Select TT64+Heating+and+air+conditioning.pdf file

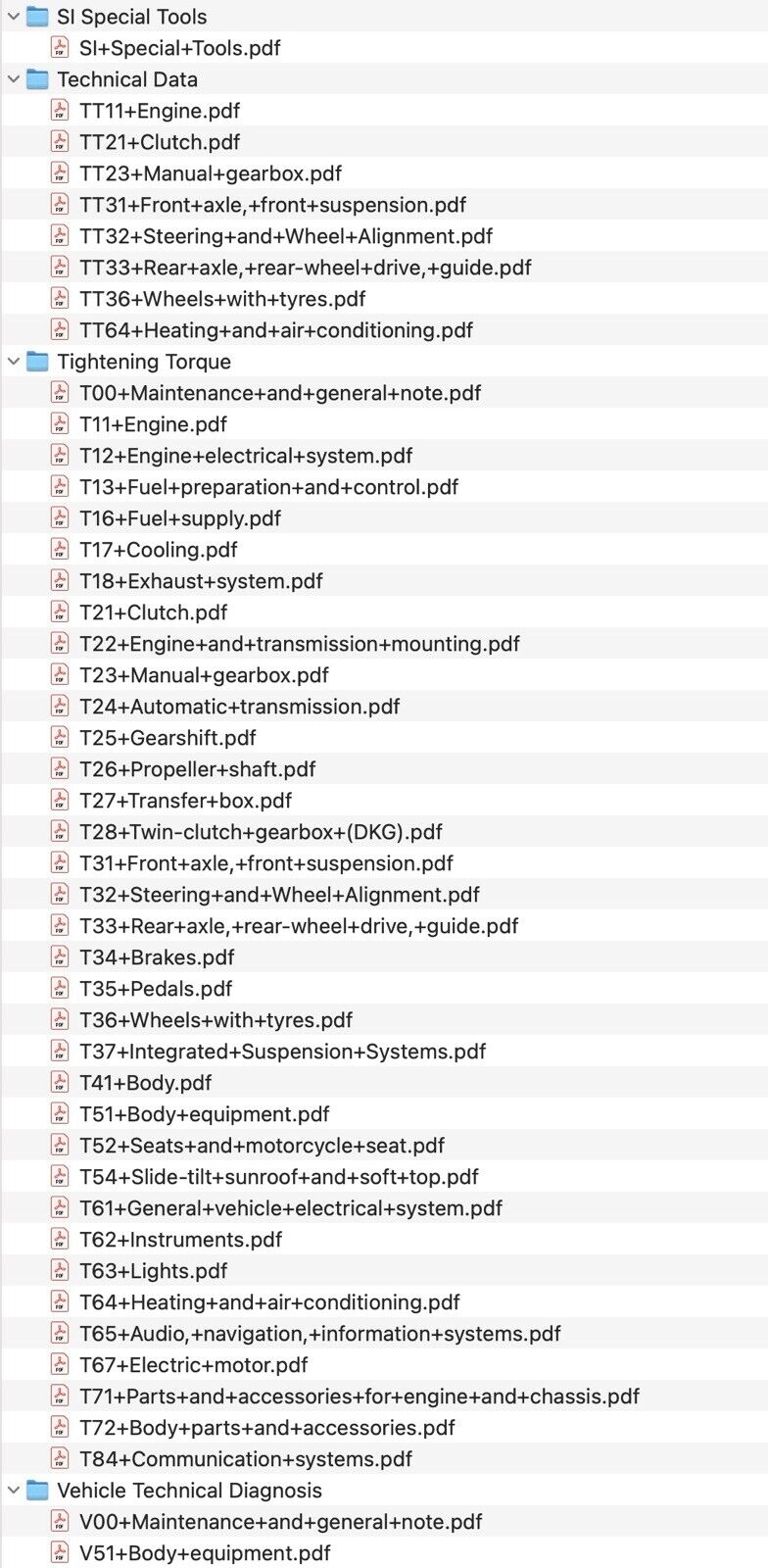[x=276, y=330]
